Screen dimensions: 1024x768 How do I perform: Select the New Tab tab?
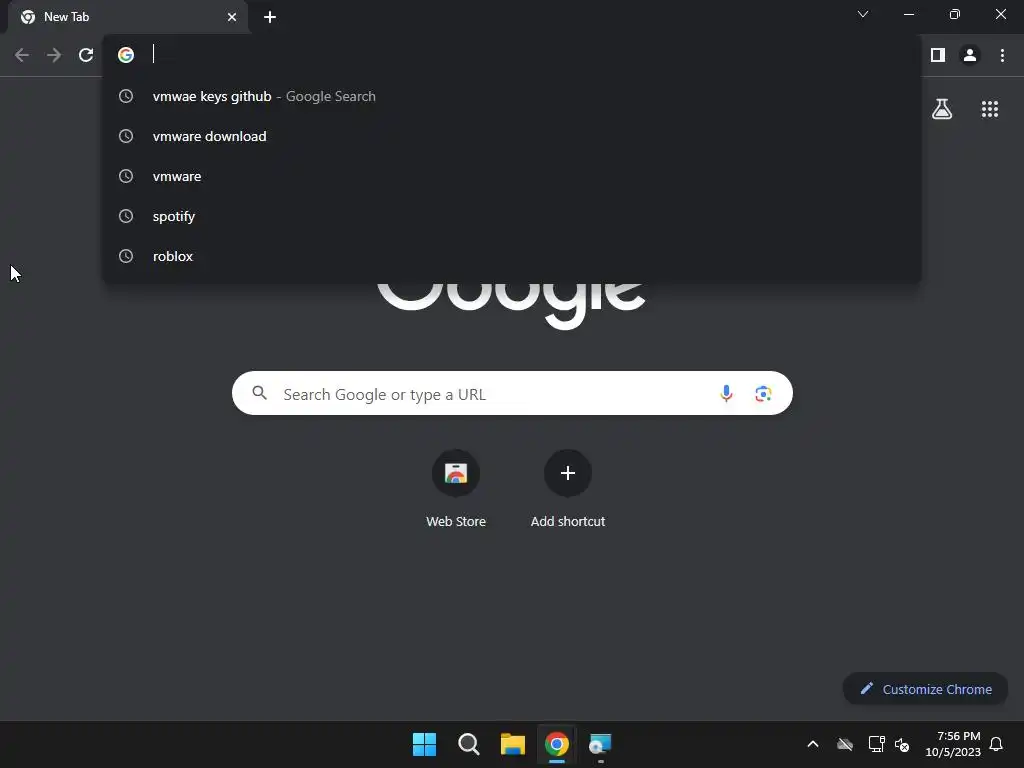click(127, 17)
